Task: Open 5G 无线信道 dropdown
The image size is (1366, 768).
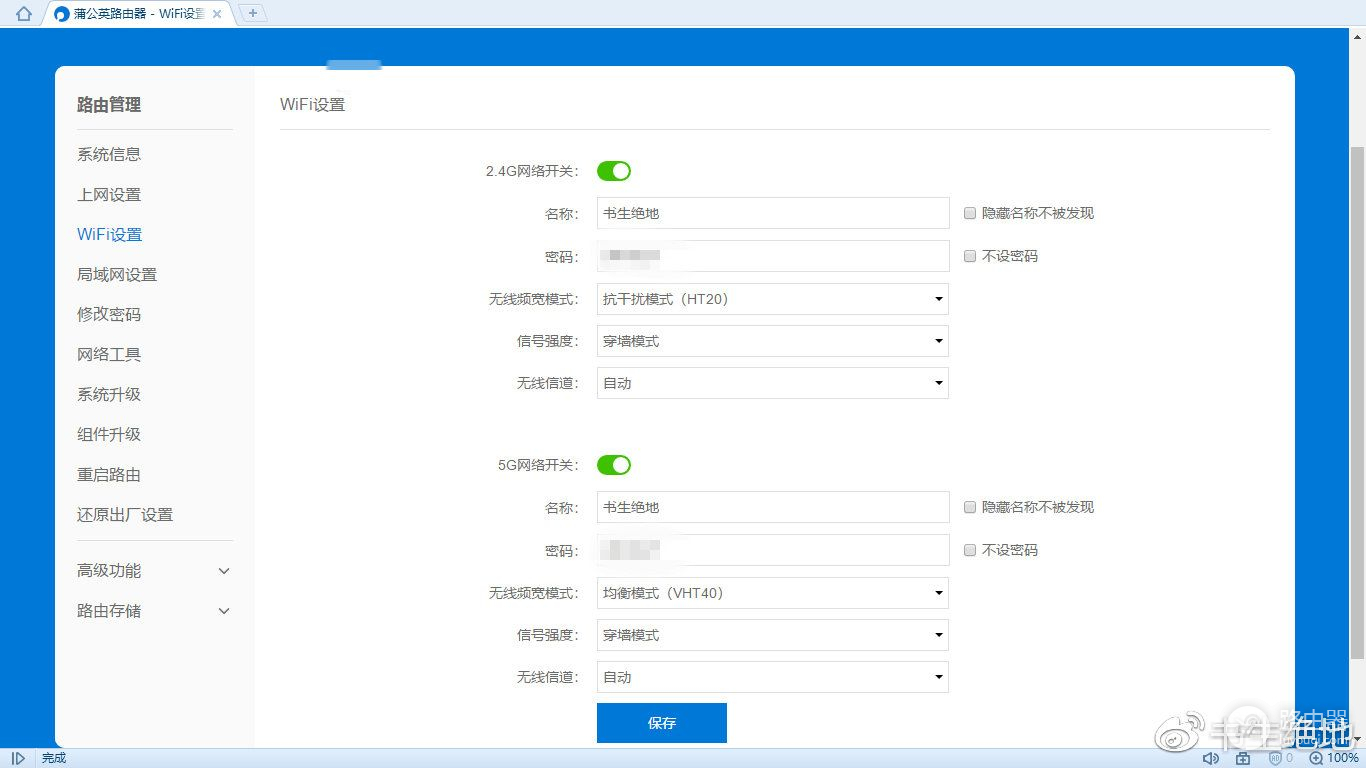Action: [773, 677]
